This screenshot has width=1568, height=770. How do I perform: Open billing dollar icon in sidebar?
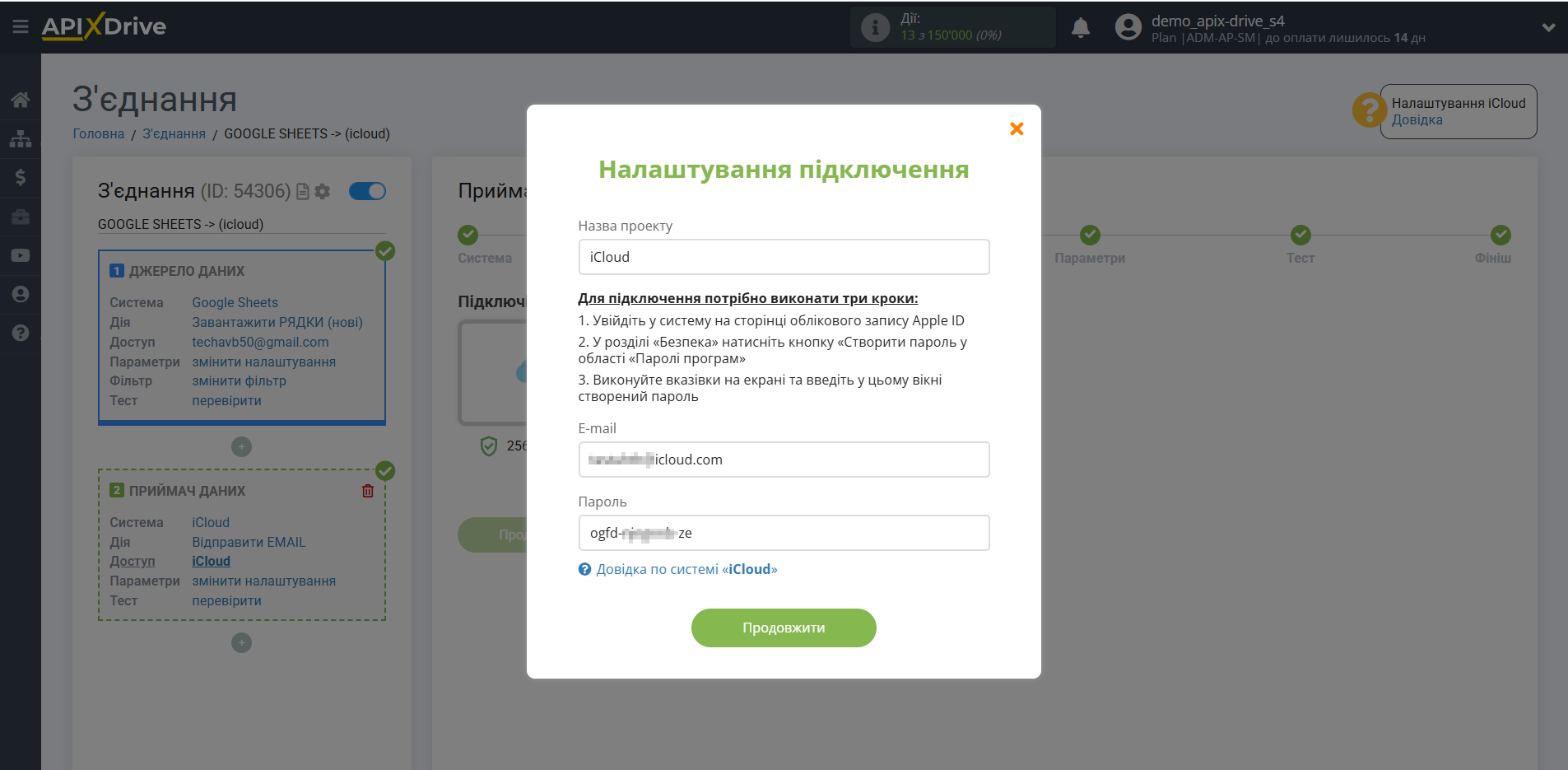[x=21, y=177]
